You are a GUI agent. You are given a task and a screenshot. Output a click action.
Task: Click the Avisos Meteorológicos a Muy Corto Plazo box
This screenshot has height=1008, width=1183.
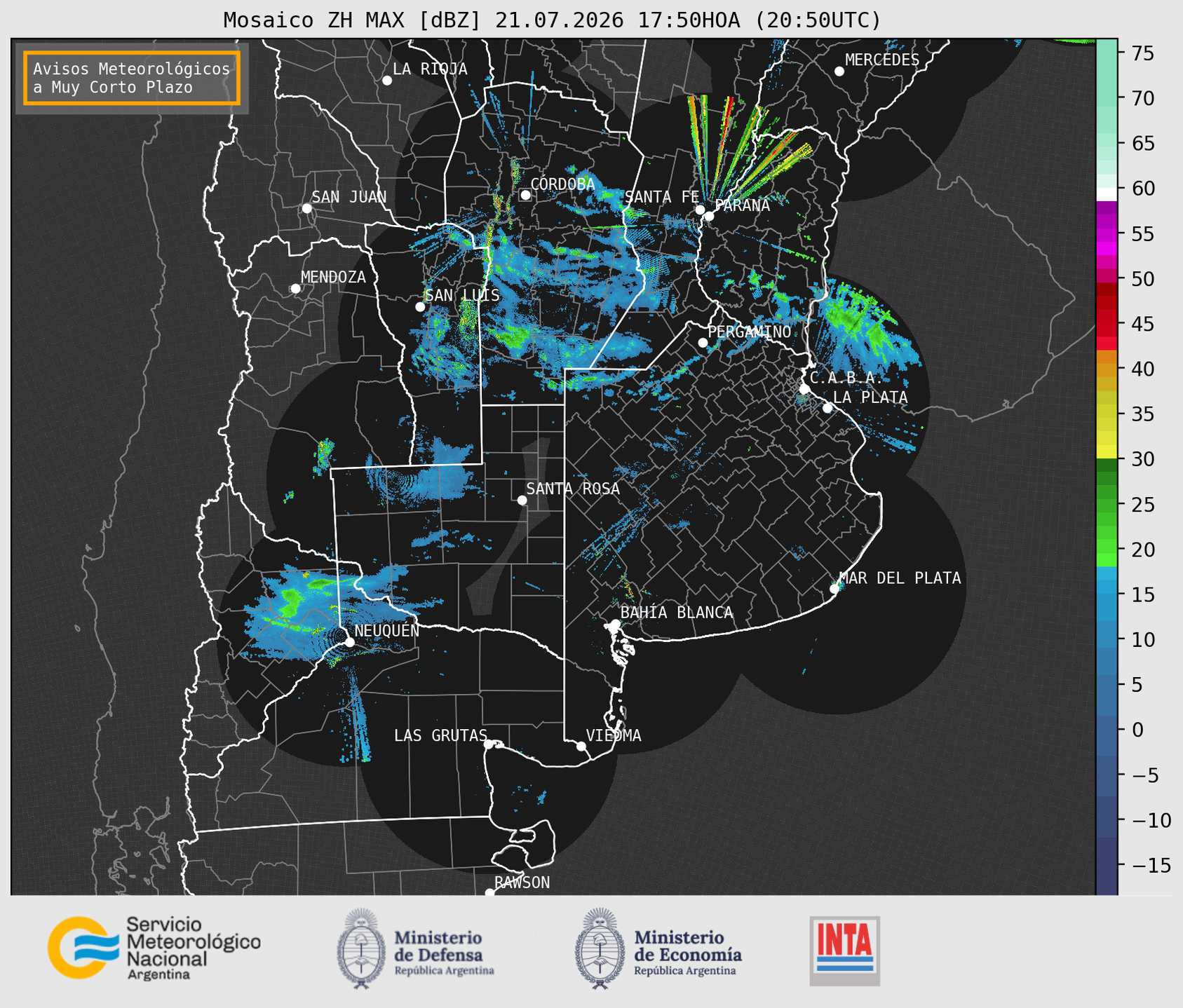click(132, 78)
